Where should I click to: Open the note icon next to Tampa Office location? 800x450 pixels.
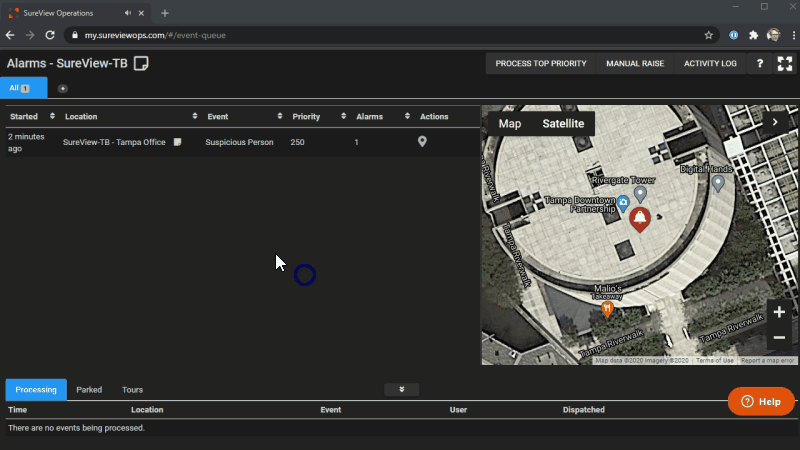pos(178,142)
